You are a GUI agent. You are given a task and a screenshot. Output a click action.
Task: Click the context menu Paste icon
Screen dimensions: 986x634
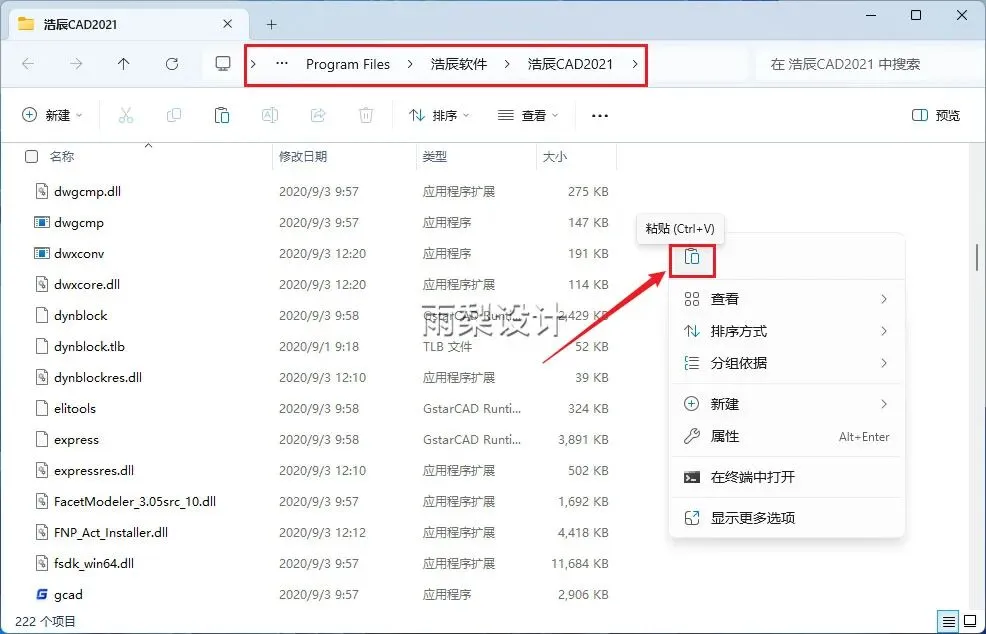pos(692,257)
